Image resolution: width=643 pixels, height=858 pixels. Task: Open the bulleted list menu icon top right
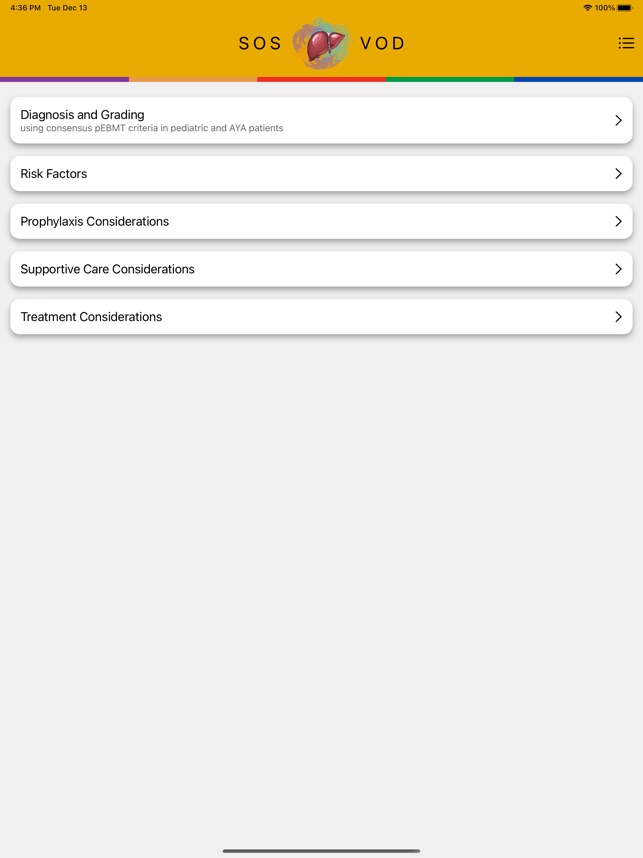tap(626, 43)
